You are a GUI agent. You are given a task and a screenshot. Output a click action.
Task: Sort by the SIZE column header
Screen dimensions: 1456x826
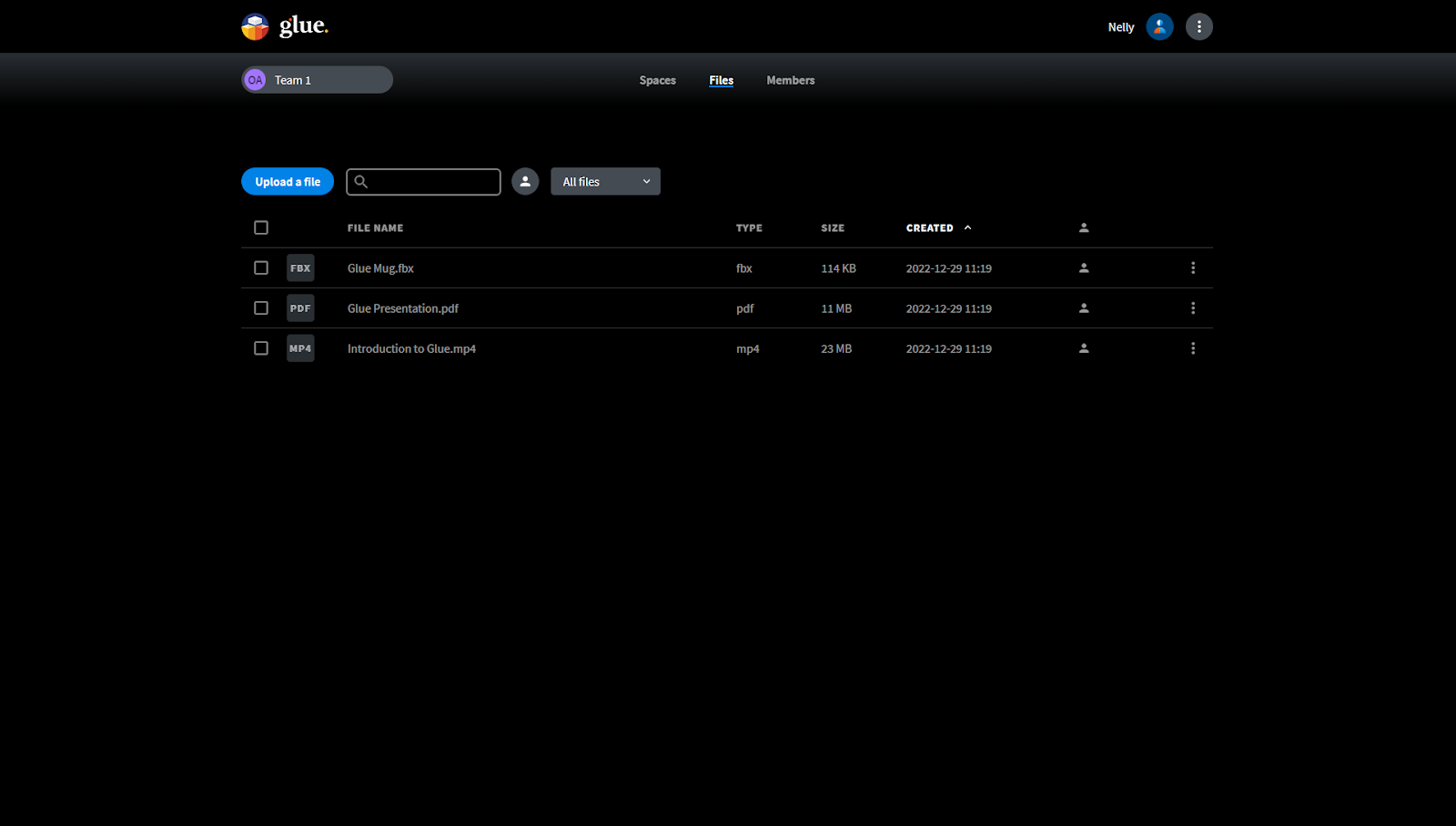tap(833, 228)
